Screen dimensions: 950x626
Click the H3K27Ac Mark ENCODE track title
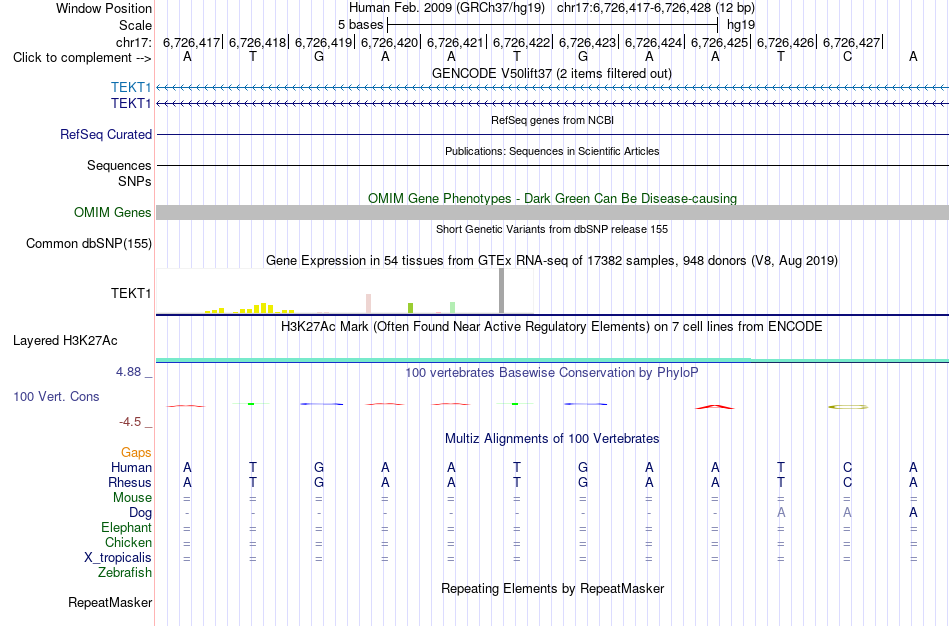coord(551,327)
